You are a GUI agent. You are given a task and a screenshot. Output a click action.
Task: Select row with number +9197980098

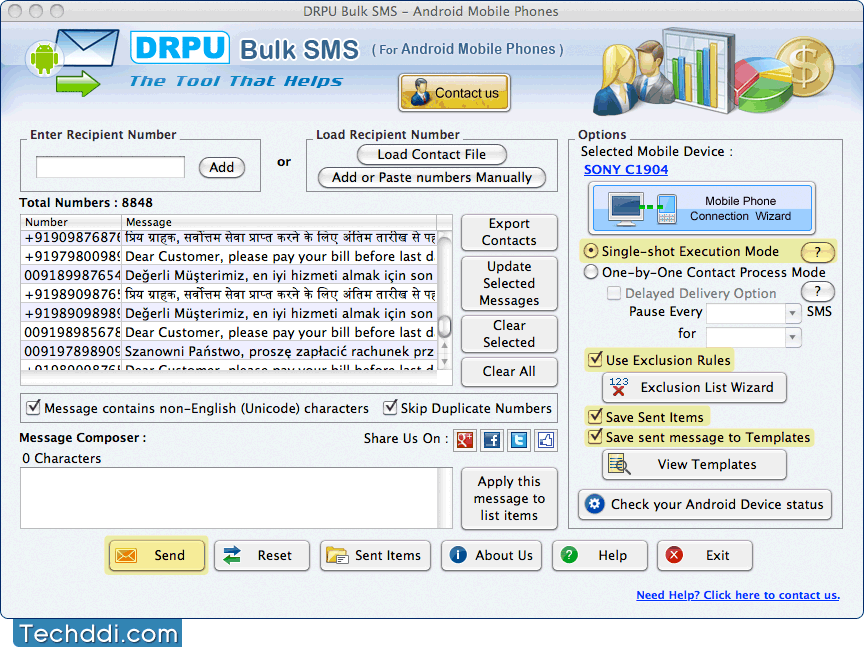[229, 257]
